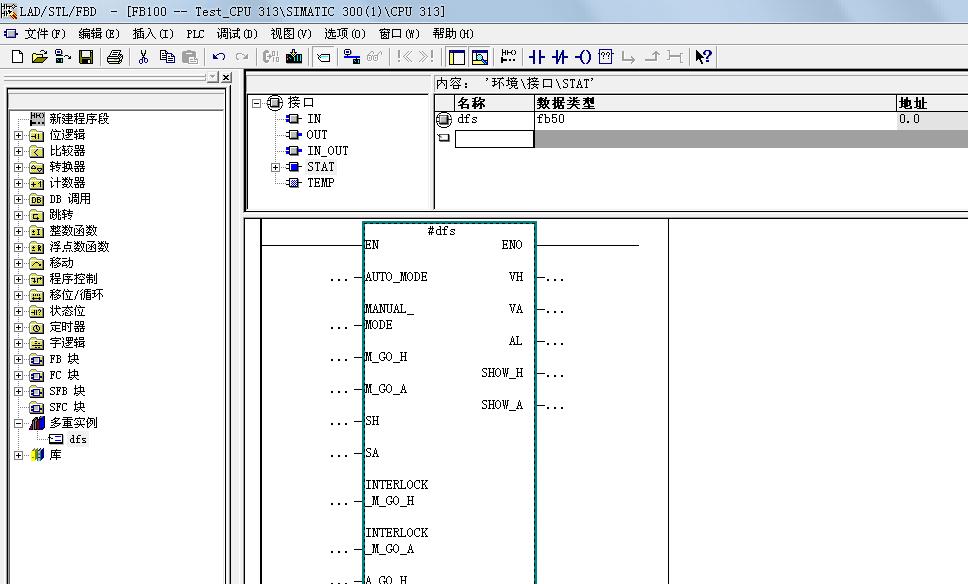Select the TEMP interface item
The height and width of the screenshot is (584, 968).
point(320,183)
